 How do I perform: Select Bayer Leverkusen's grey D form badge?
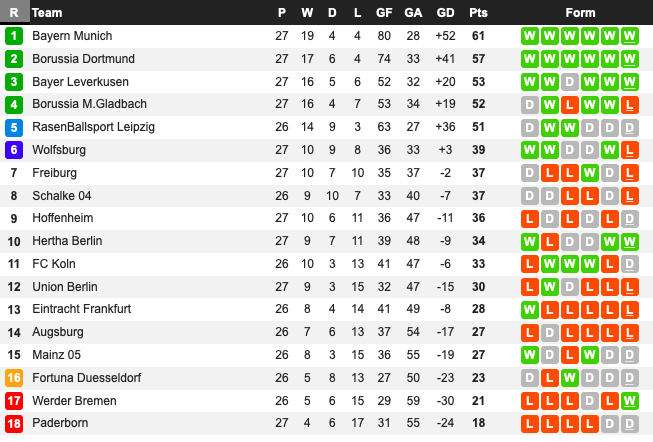point(570,82)
